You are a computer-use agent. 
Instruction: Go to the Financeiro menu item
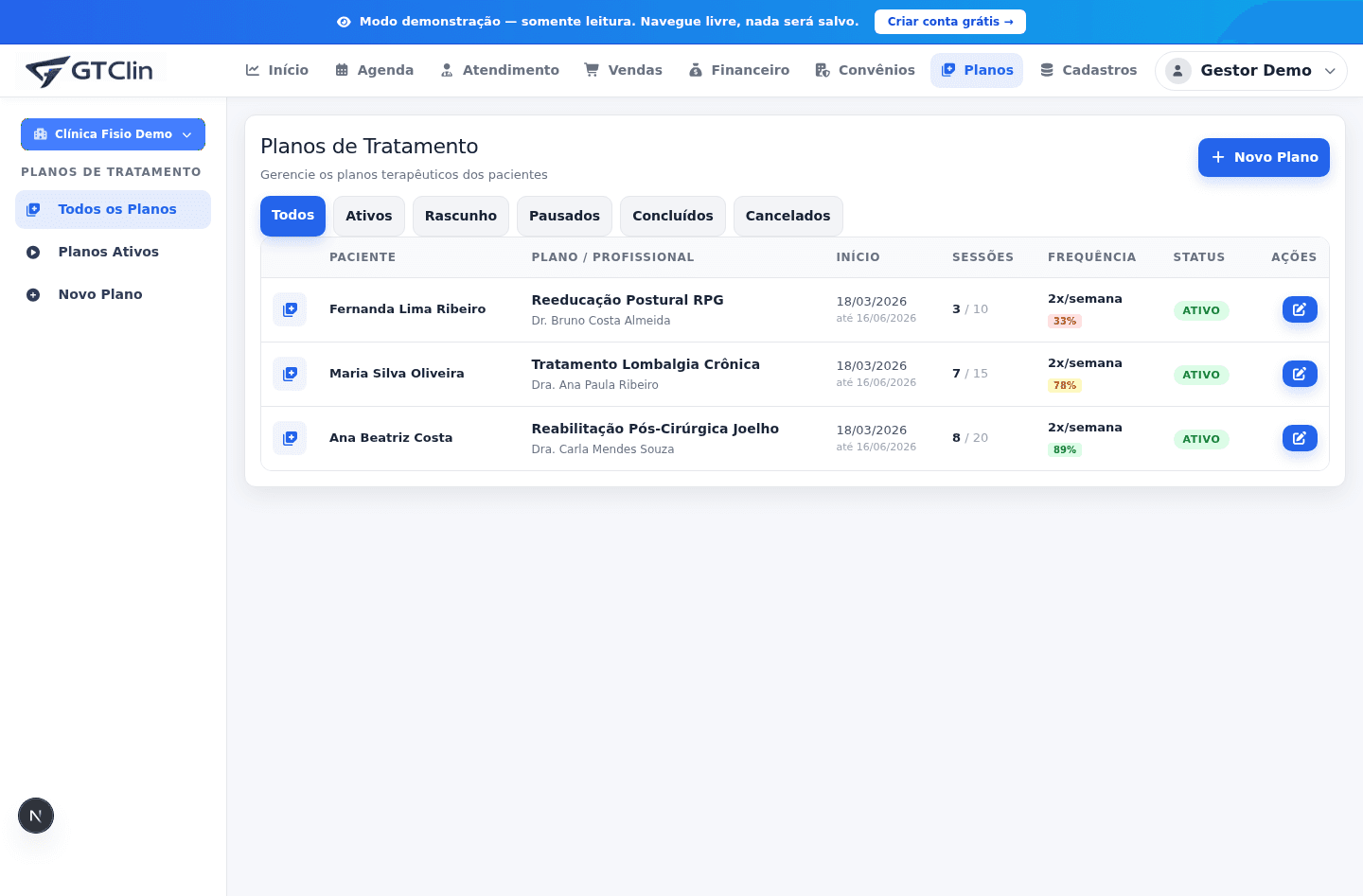(x=739, y=70)
